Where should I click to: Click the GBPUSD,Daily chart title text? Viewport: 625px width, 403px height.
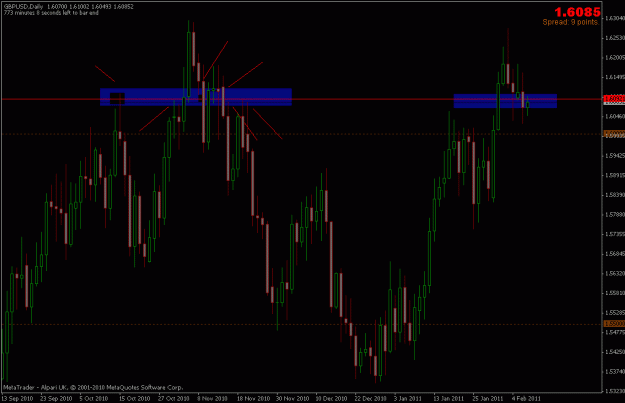coord(24,7)
